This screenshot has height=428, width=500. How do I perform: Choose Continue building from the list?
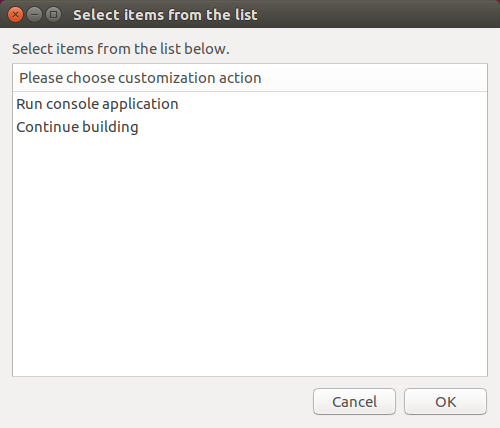(250, 127)
